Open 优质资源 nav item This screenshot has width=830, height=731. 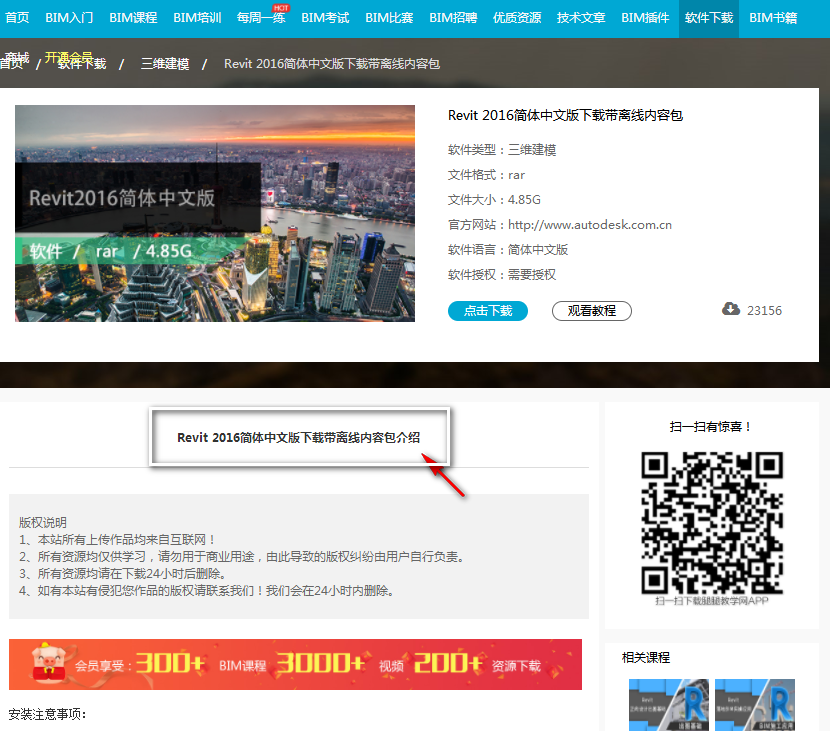tap(517, 18)
